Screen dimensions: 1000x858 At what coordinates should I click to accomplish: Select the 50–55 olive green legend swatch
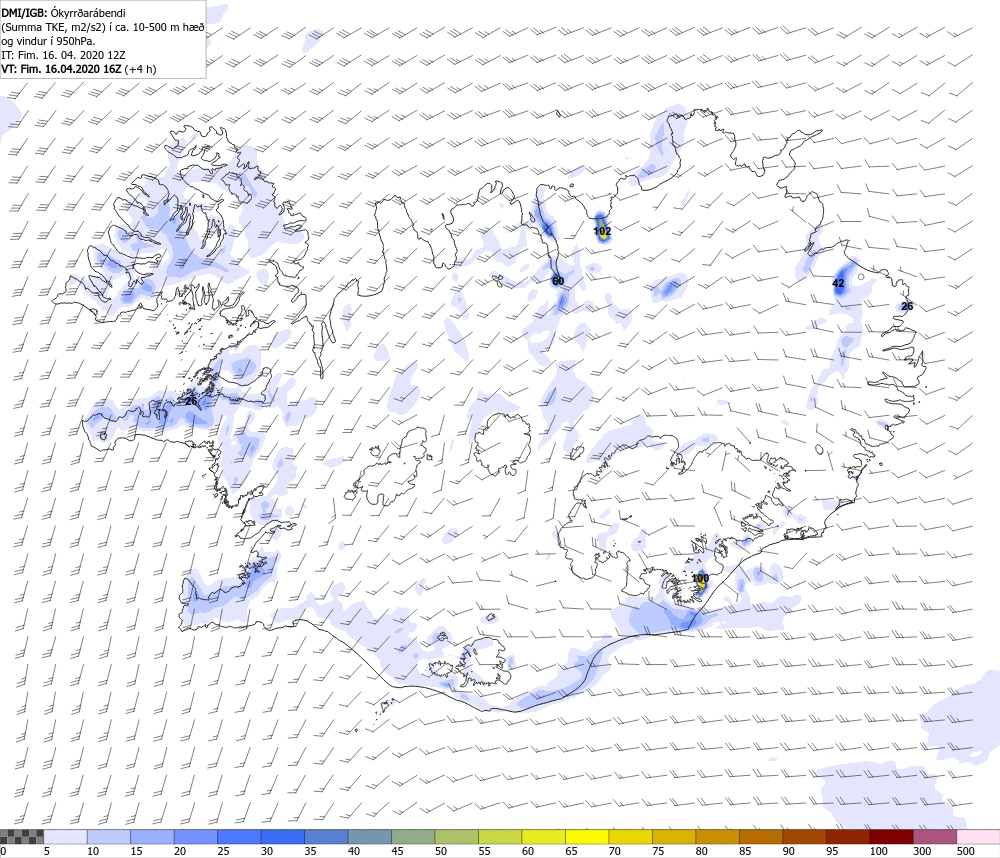click(456, 837)
